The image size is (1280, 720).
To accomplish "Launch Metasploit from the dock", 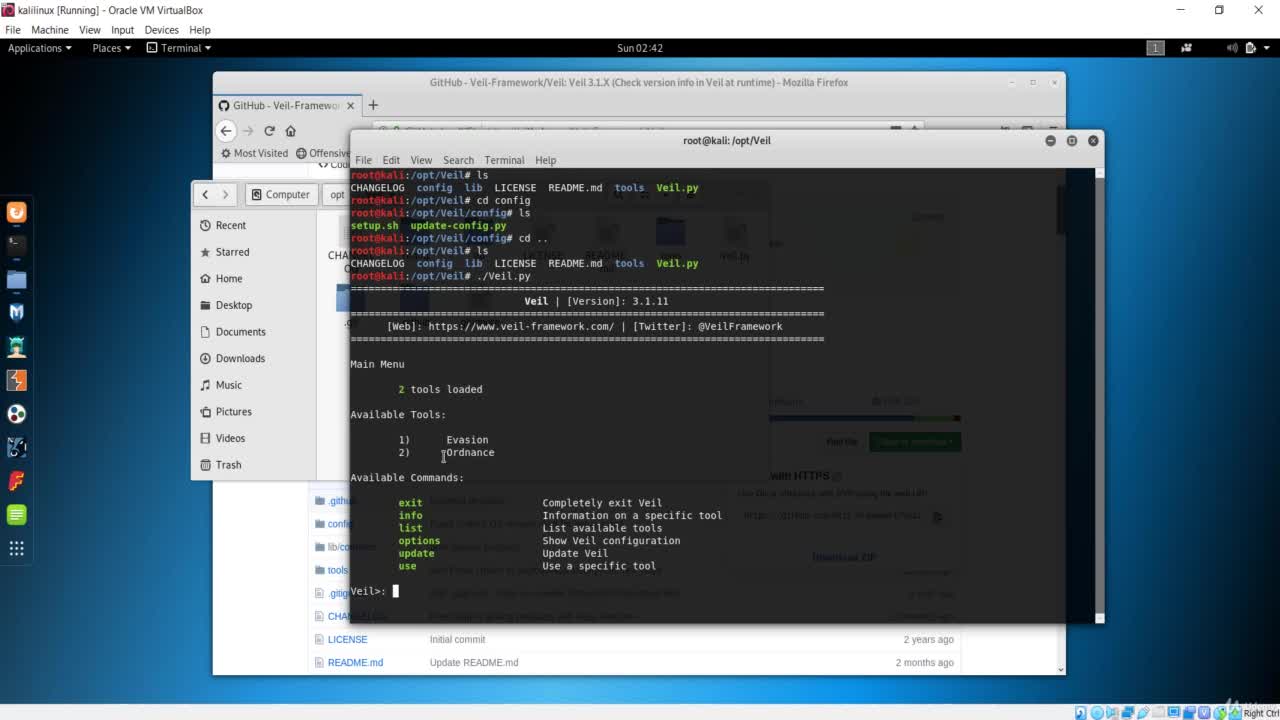I will pos(16,312).
